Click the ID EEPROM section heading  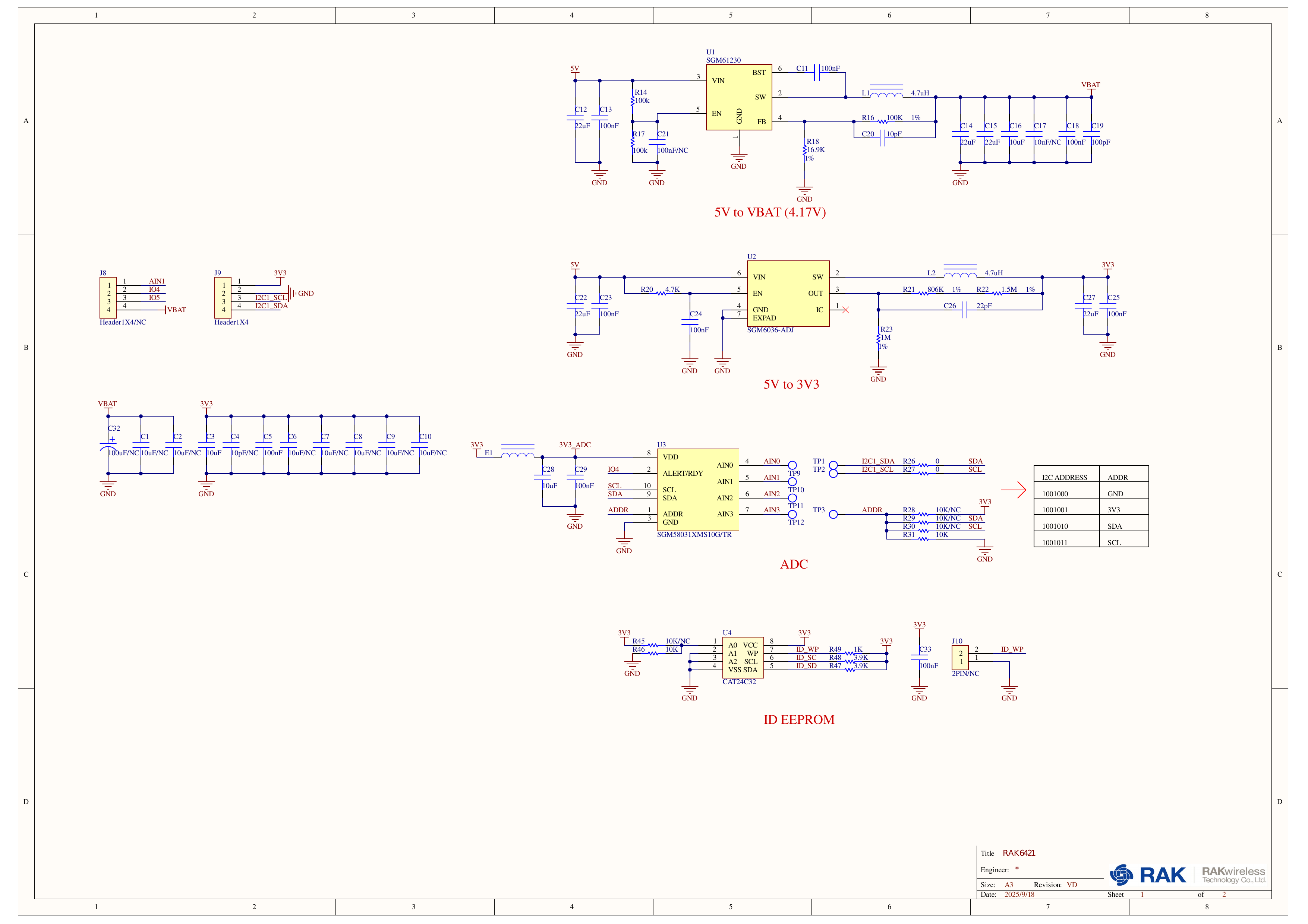(x=799, y=719)
